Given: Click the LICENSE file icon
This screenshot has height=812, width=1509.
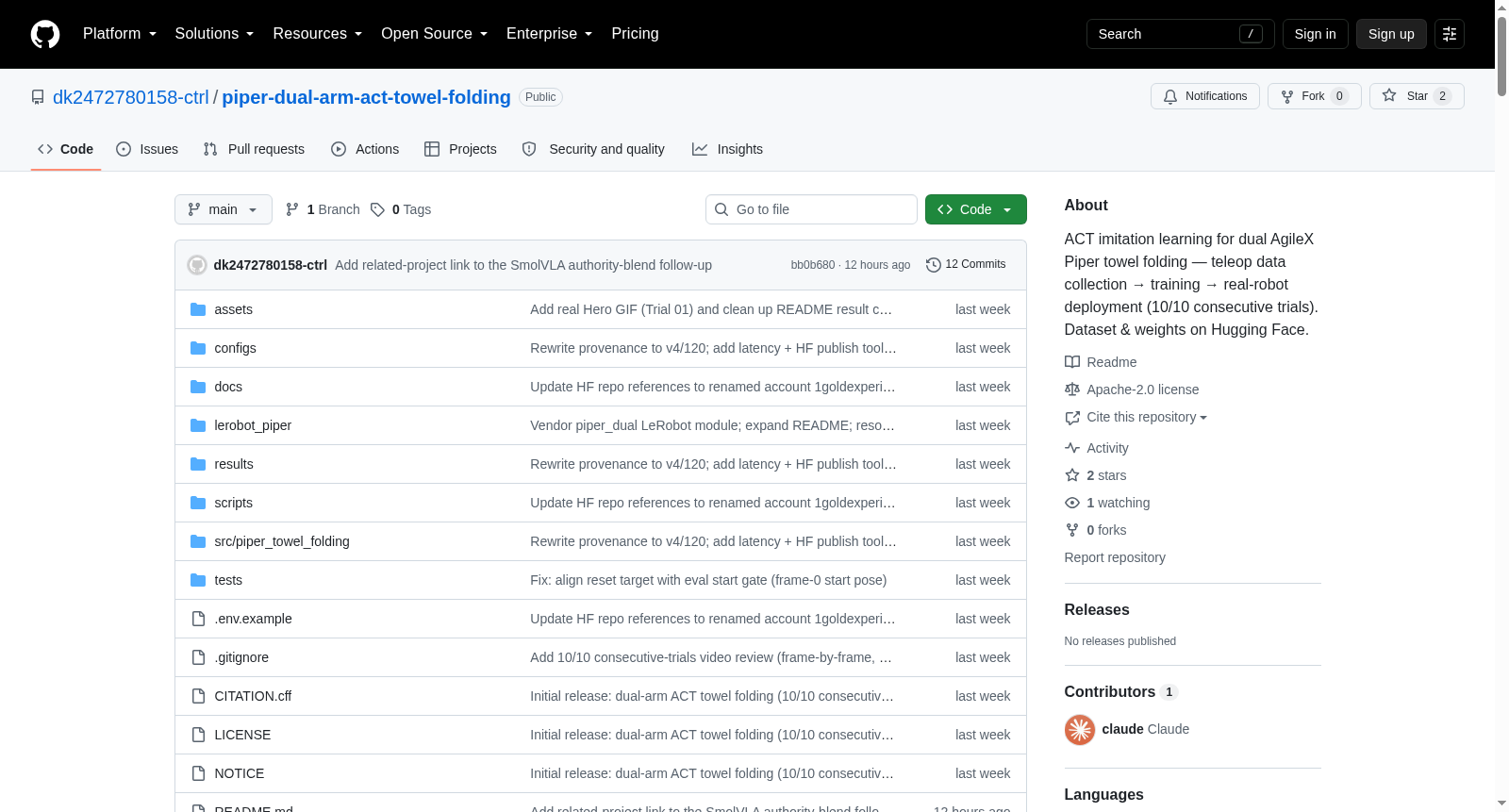Looking at the screenshot, I should click(198, 735).
